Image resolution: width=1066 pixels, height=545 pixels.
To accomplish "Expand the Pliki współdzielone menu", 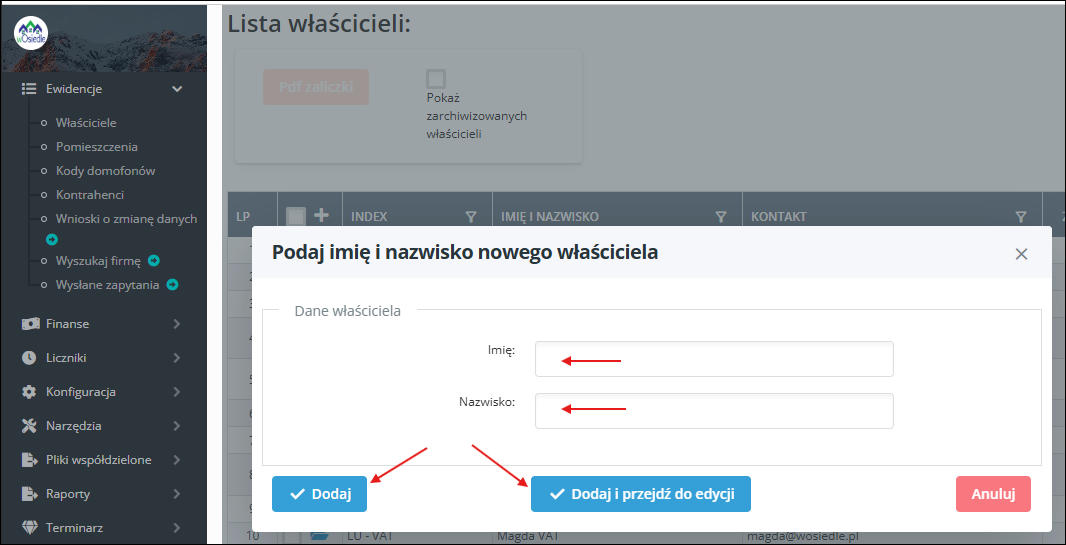I will [177, 459].
